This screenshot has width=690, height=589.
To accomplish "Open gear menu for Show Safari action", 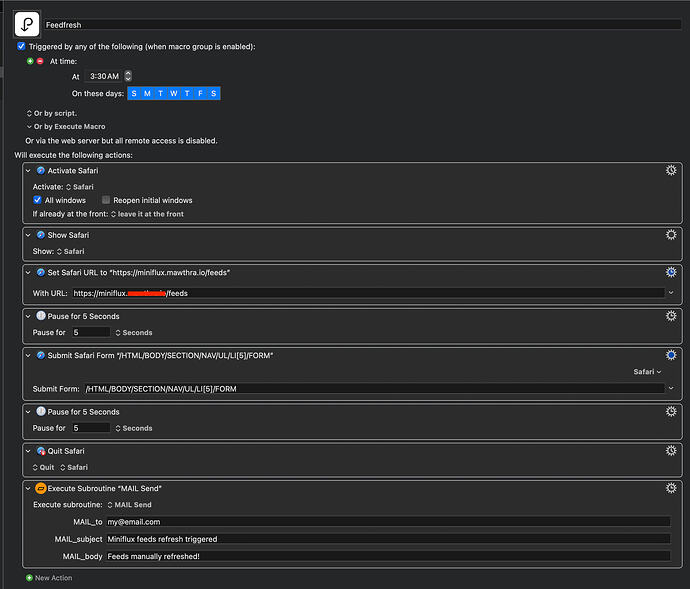I will (671, 235).
